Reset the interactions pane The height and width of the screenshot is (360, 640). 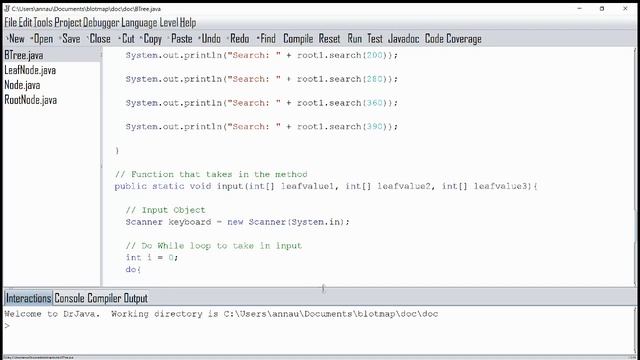pyautogui.click(x=329, y=39)
